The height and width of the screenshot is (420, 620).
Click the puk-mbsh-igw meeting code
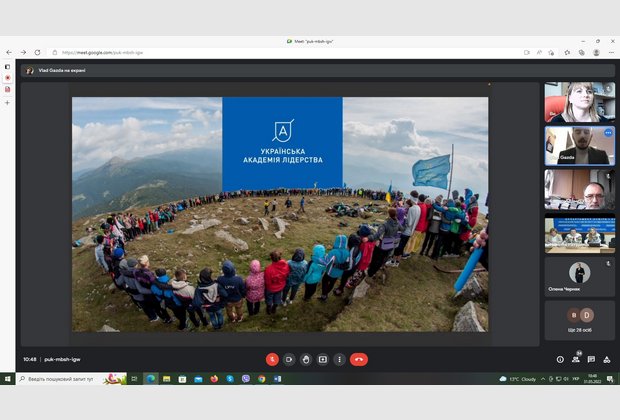(62, 359)
